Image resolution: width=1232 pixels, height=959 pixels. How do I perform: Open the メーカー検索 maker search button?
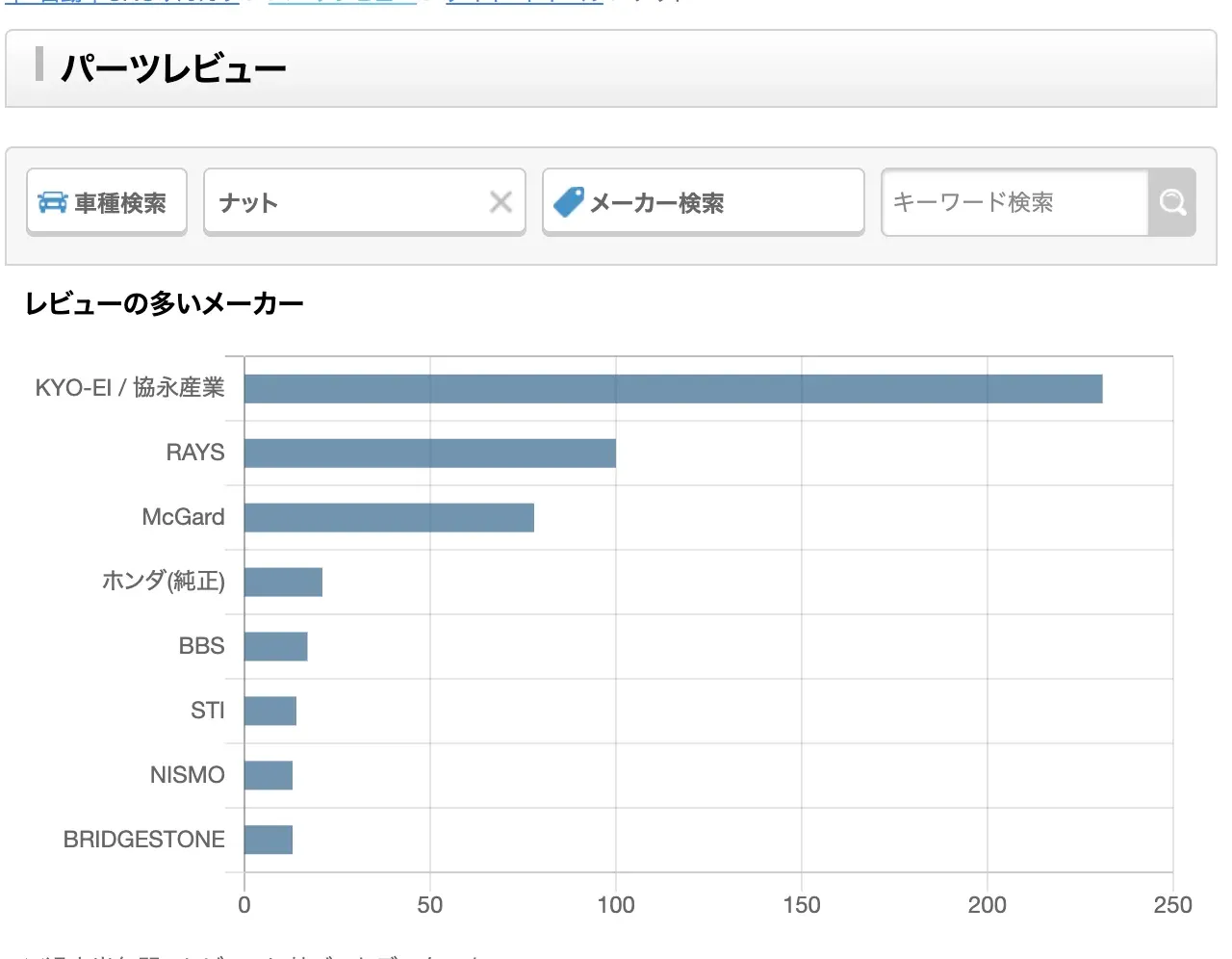pos(704,202)
